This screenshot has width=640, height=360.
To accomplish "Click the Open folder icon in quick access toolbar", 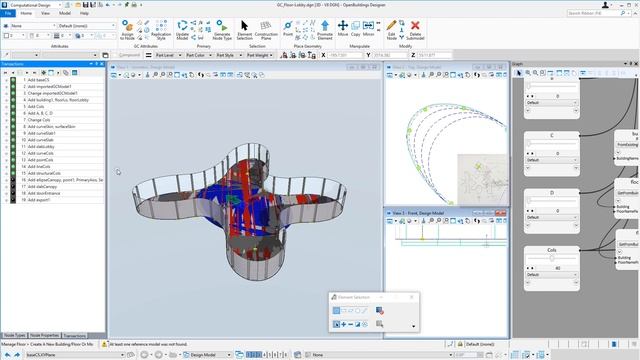I will [x=78, y=5].
